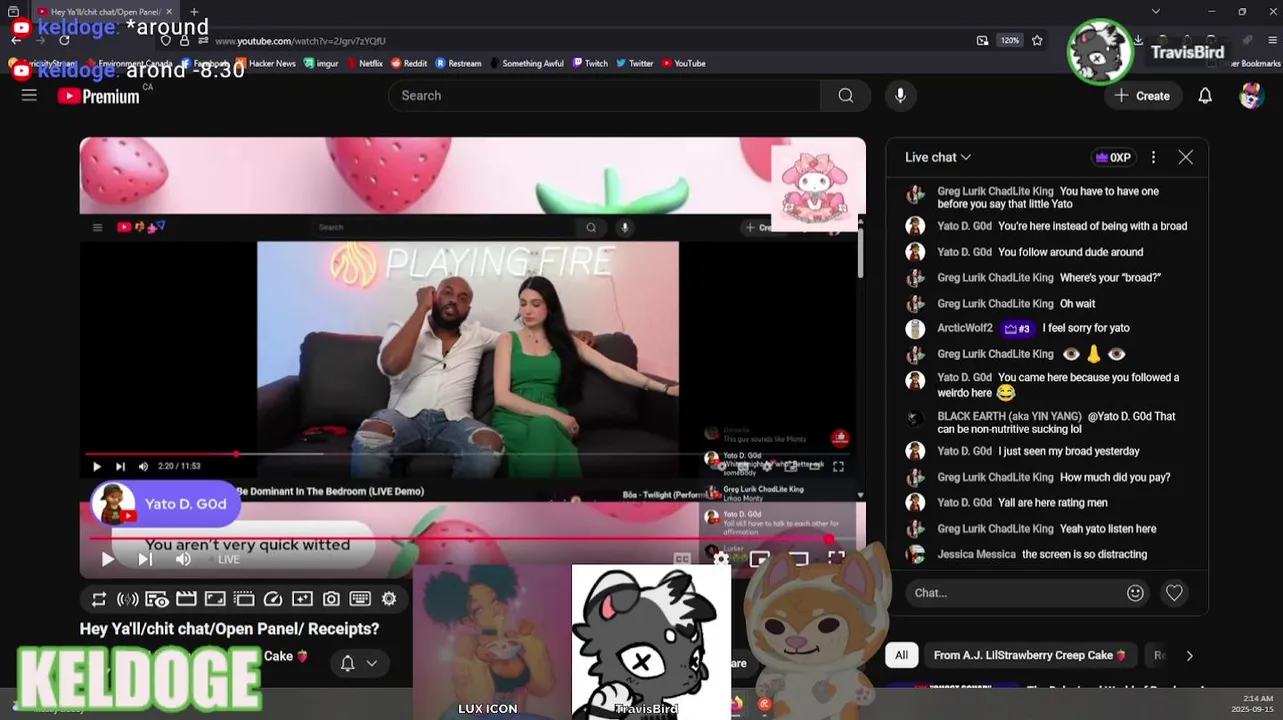Click the YouTube search input field

pyautogui.click(x=605, y=96)
